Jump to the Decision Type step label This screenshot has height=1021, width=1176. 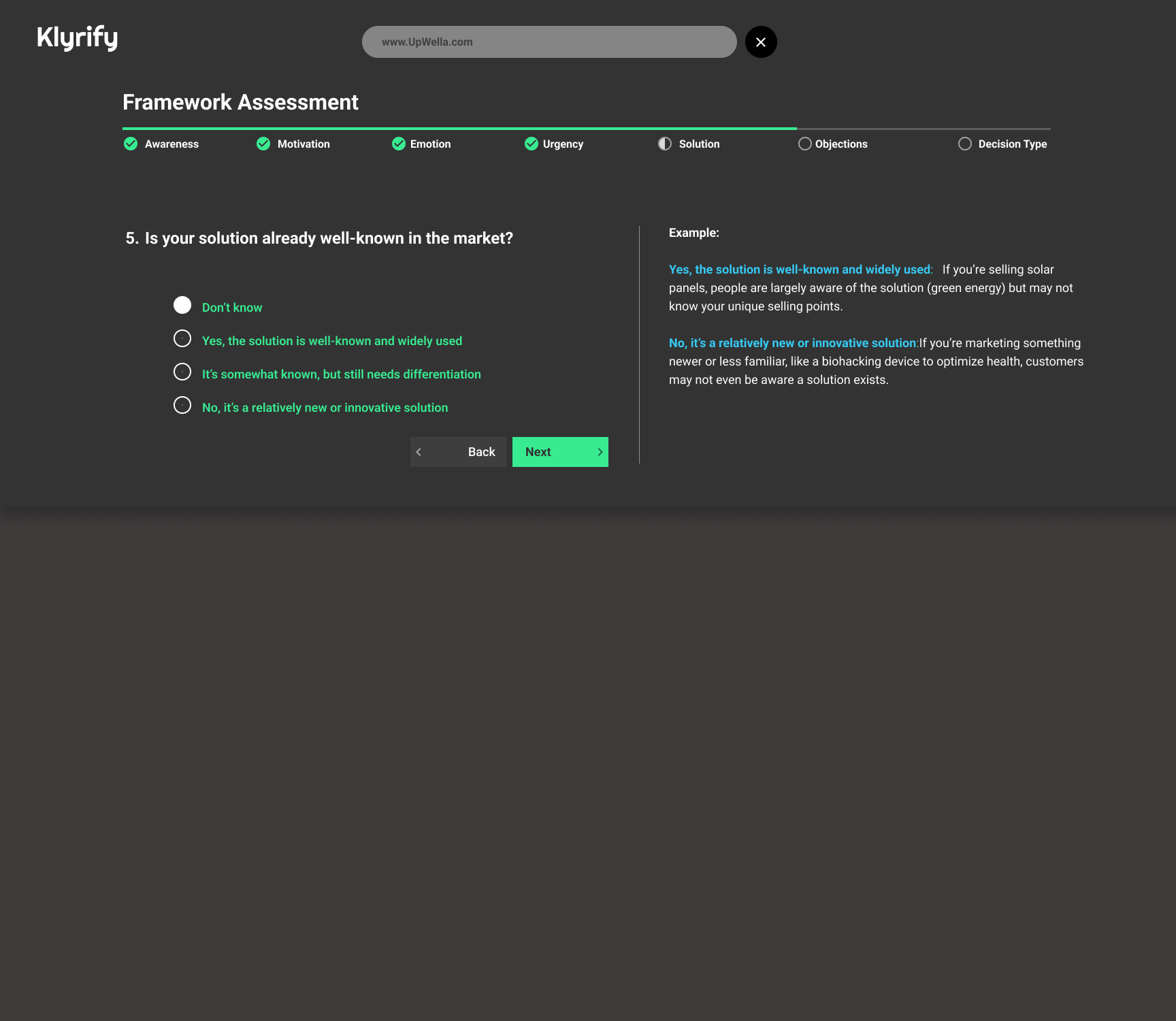pyautogui.click(x=1013, y=144)
